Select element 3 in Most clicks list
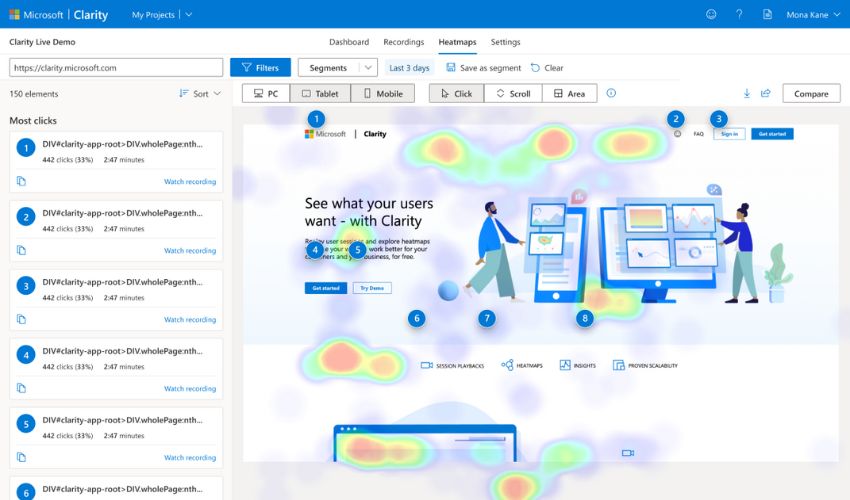The height and width of the screenshot is (500, 850). point(116,299)
